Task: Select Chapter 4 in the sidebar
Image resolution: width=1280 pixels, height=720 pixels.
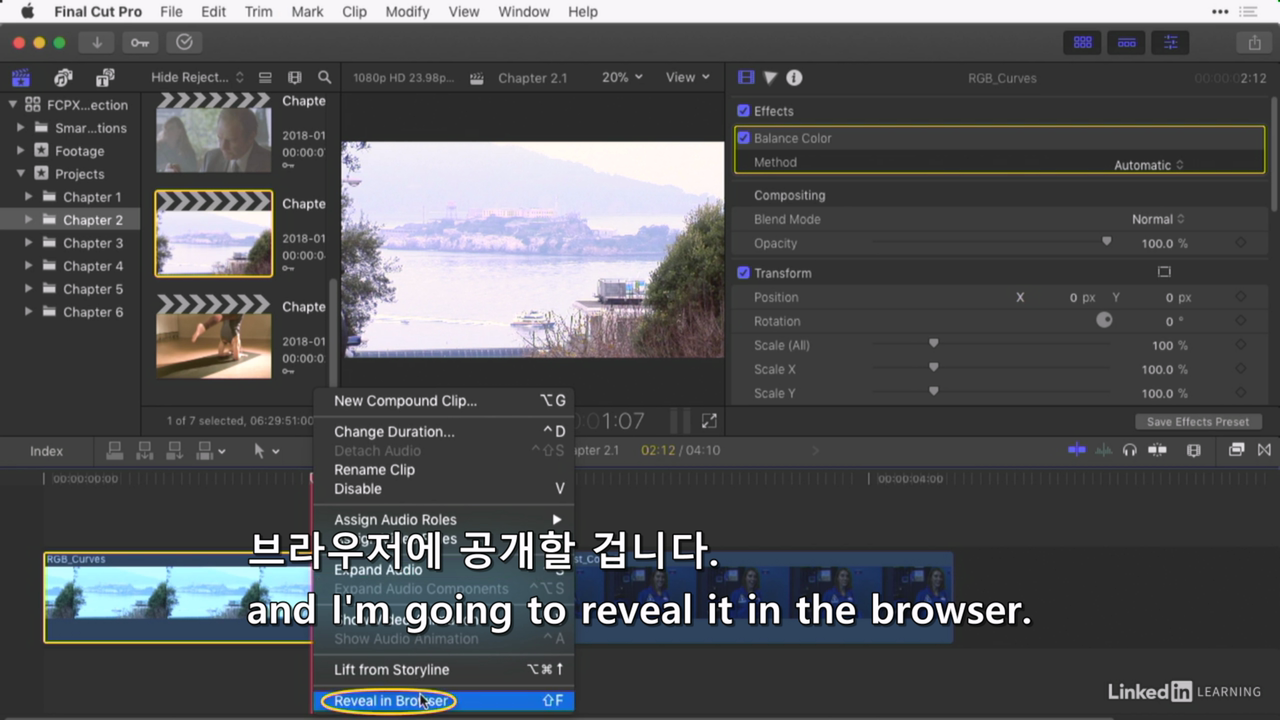Action: tap(93, 266)
